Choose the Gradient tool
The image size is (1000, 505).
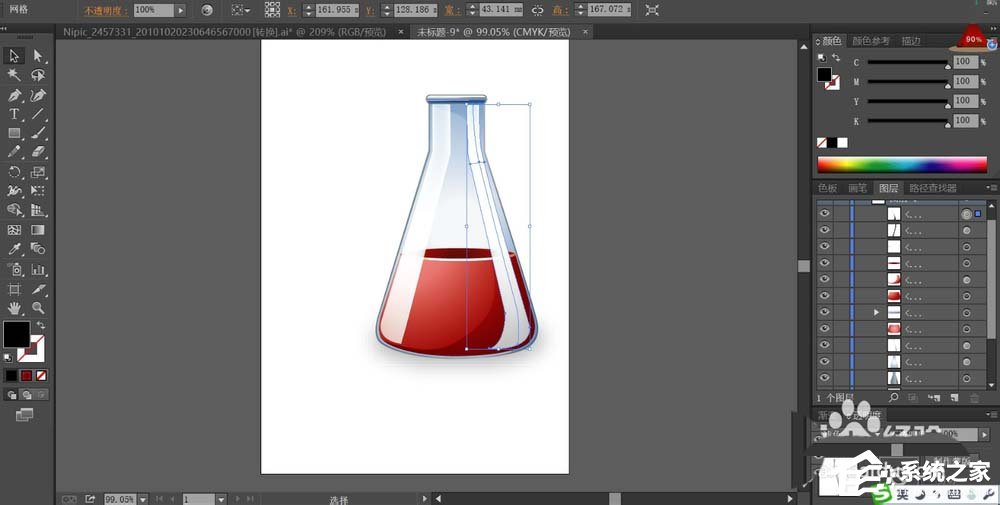(x=38, y=230)
